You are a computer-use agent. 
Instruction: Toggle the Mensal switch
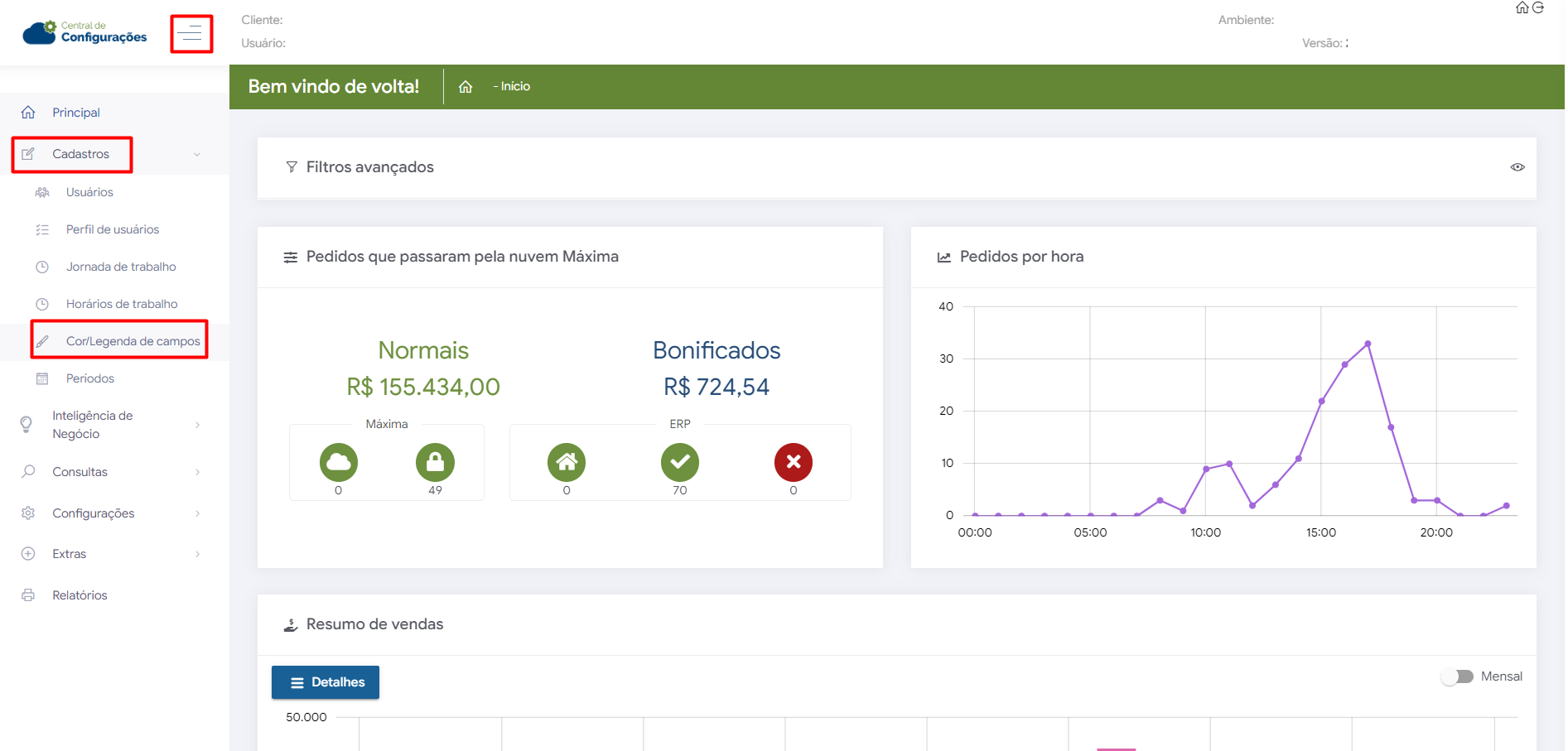[x=1457, y=676]
